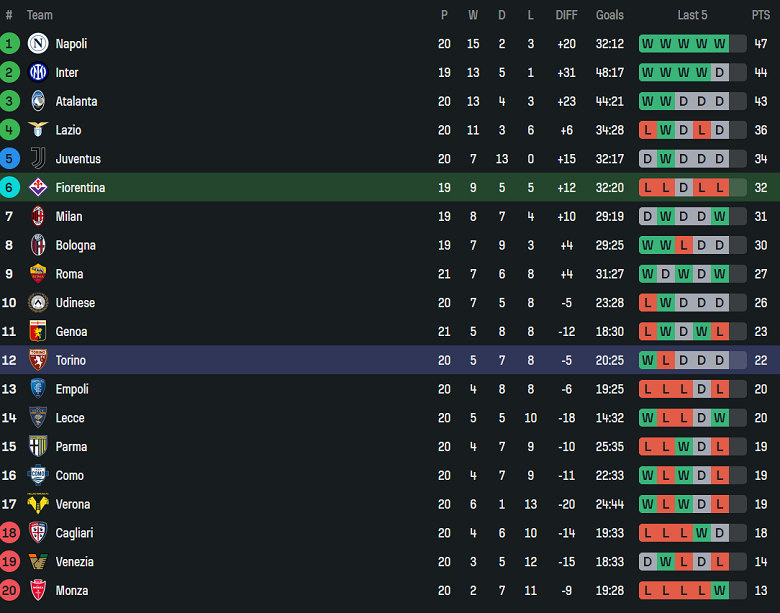This screenshot has width=780, height=613.
Task: Click the Roma club crest icon
Action: (38, 274)
